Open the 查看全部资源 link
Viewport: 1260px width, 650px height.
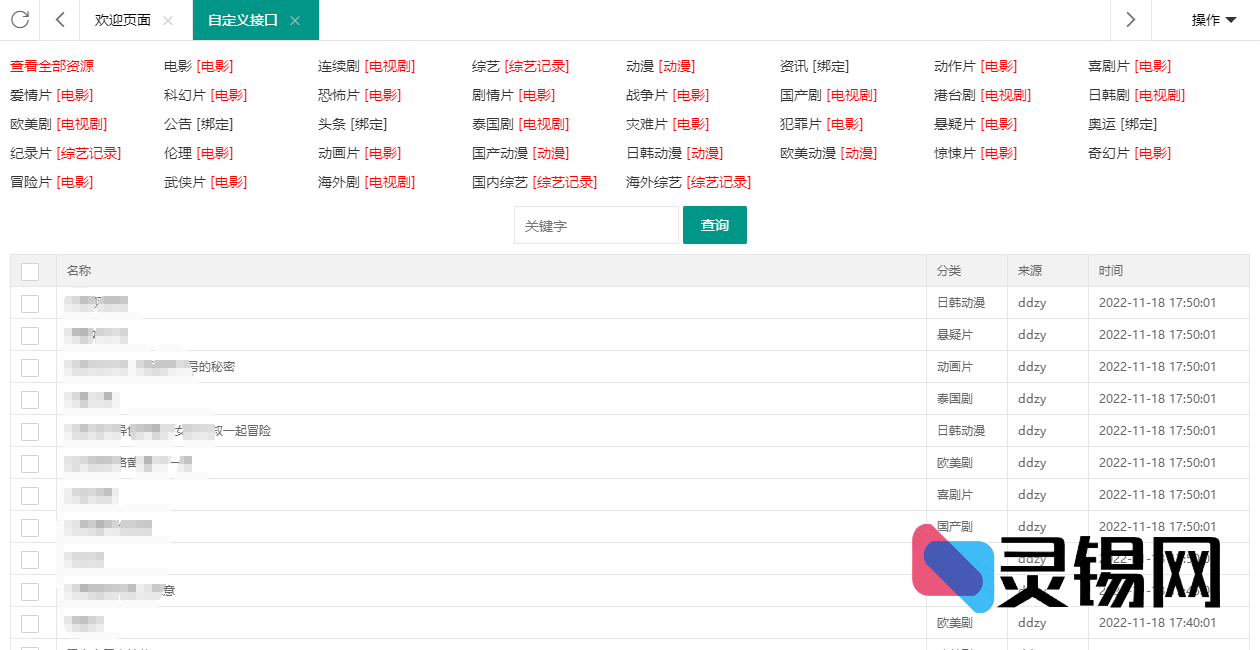click(52, 66)
